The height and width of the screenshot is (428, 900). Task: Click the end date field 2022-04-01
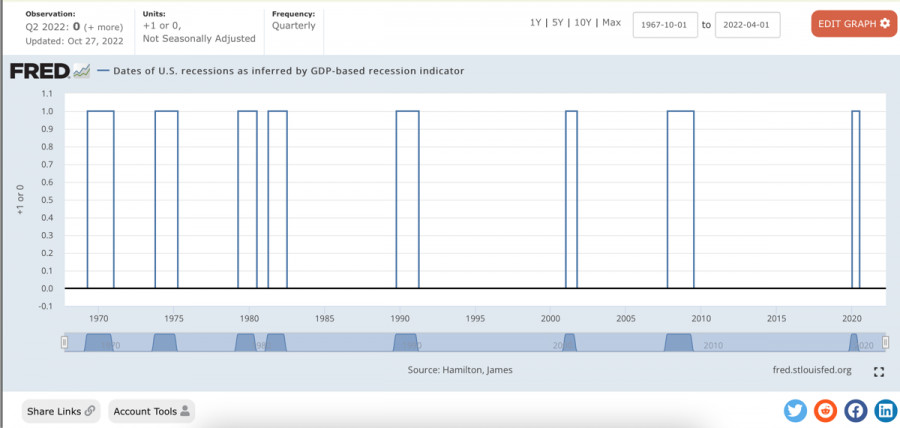747,25
